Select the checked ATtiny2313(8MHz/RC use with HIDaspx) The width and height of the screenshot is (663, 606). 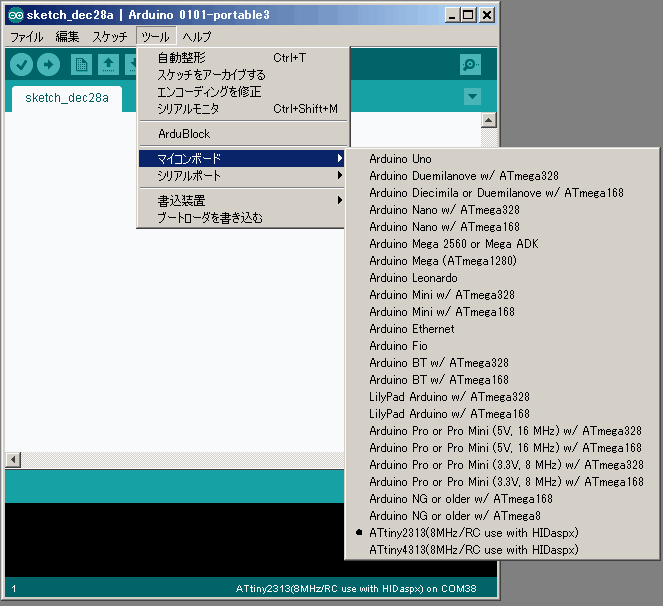tap(502, 532)
